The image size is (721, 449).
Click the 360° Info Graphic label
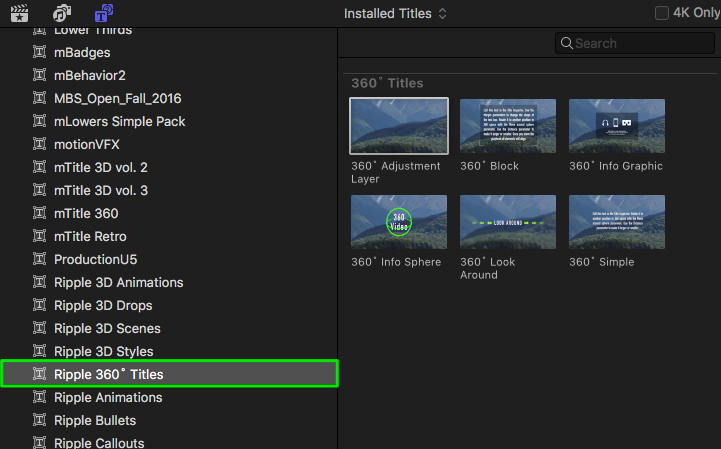click(616, 166)
